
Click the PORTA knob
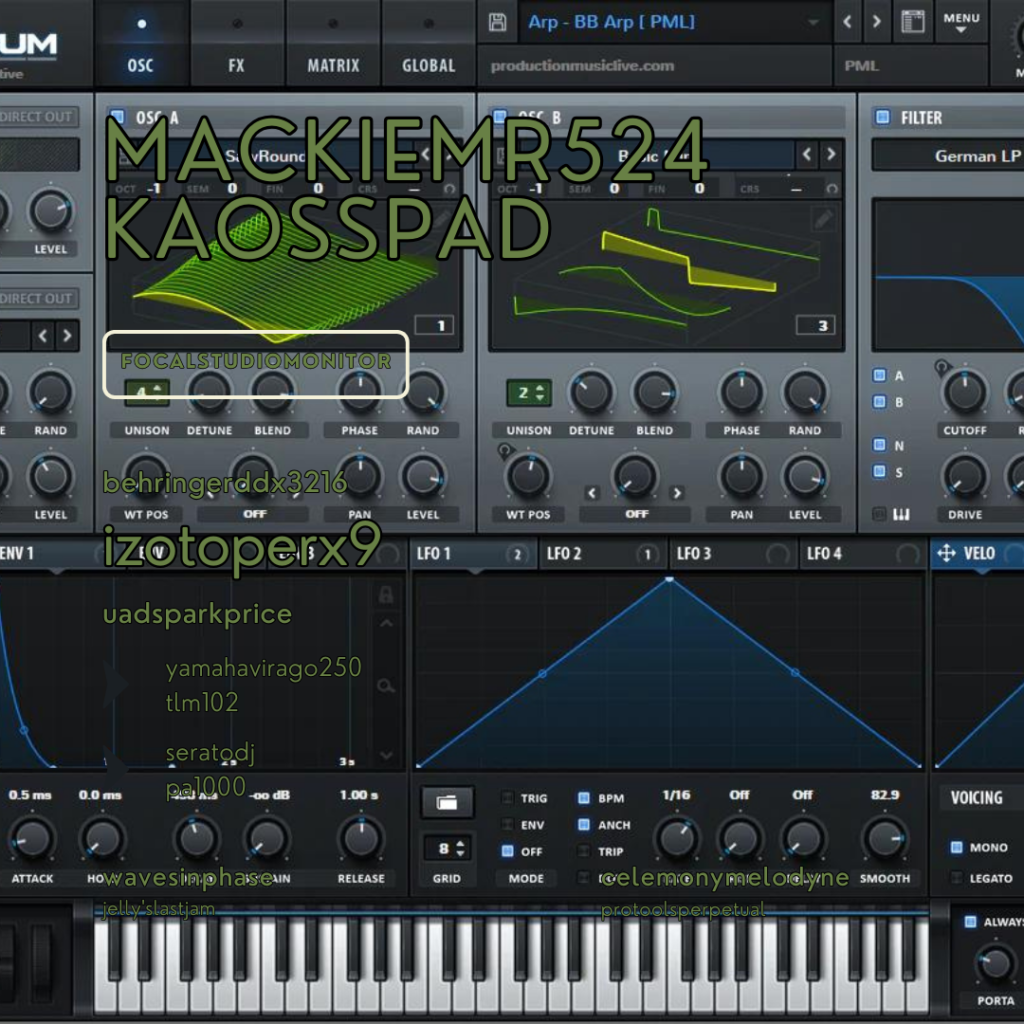coord(995,964)
